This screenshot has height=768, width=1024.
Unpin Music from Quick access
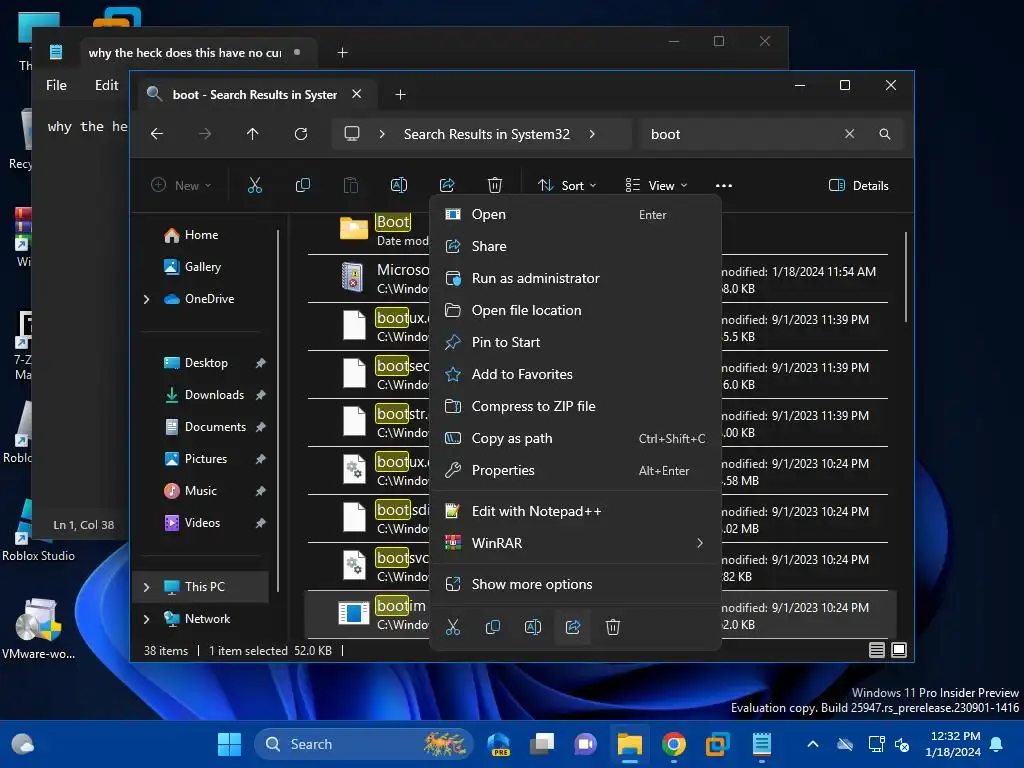pyautogui.click(x=261, y=491)
